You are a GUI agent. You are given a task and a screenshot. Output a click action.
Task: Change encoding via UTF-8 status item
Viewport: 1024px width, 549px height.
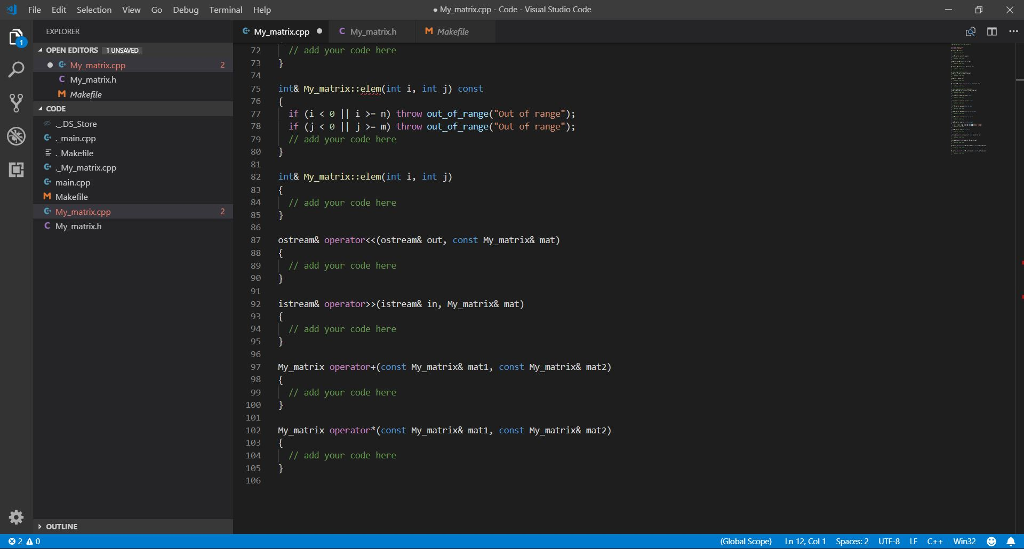(889, 541)
